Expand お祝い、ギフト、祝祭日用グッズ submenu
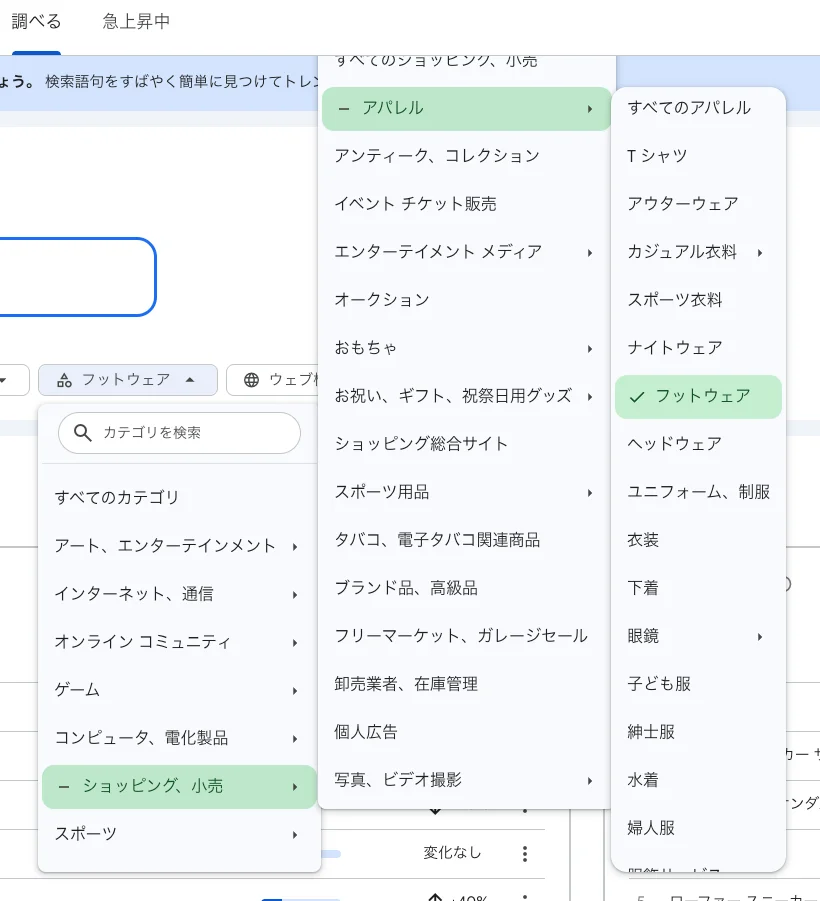This screenshot has height=901, width=820. (466, 396)
